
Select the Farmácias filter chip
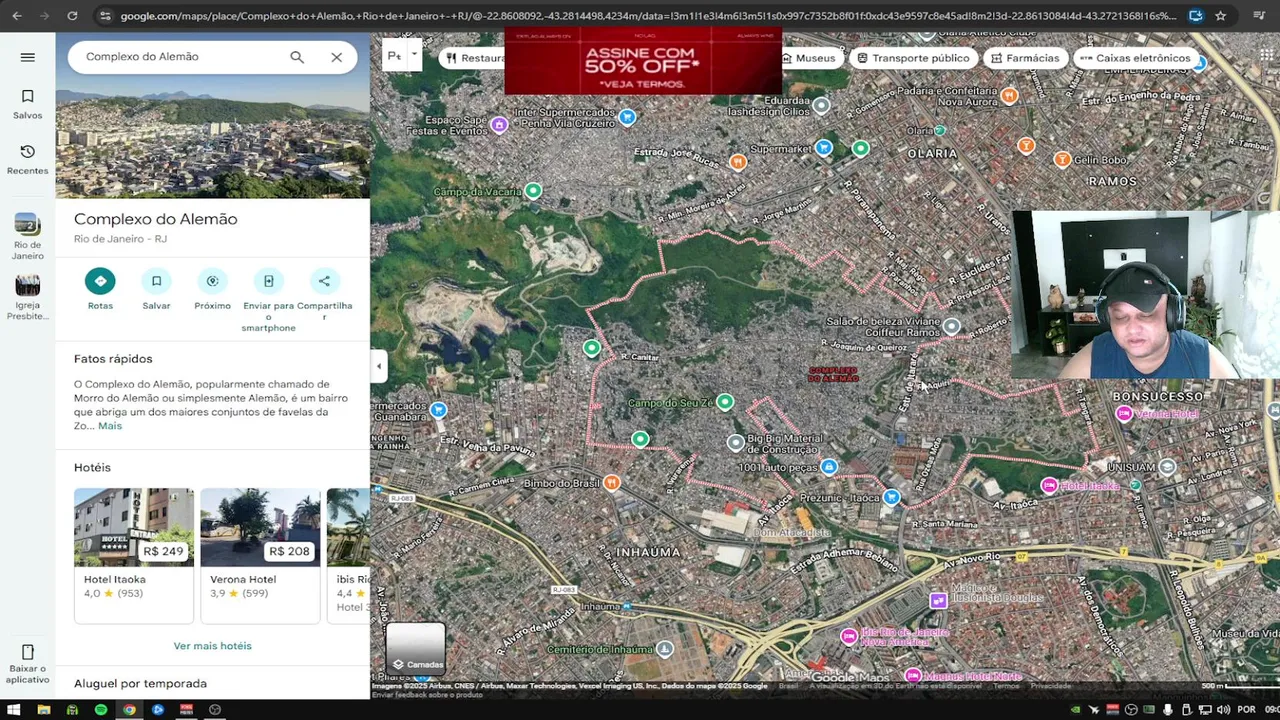(x=1025, y=58)
